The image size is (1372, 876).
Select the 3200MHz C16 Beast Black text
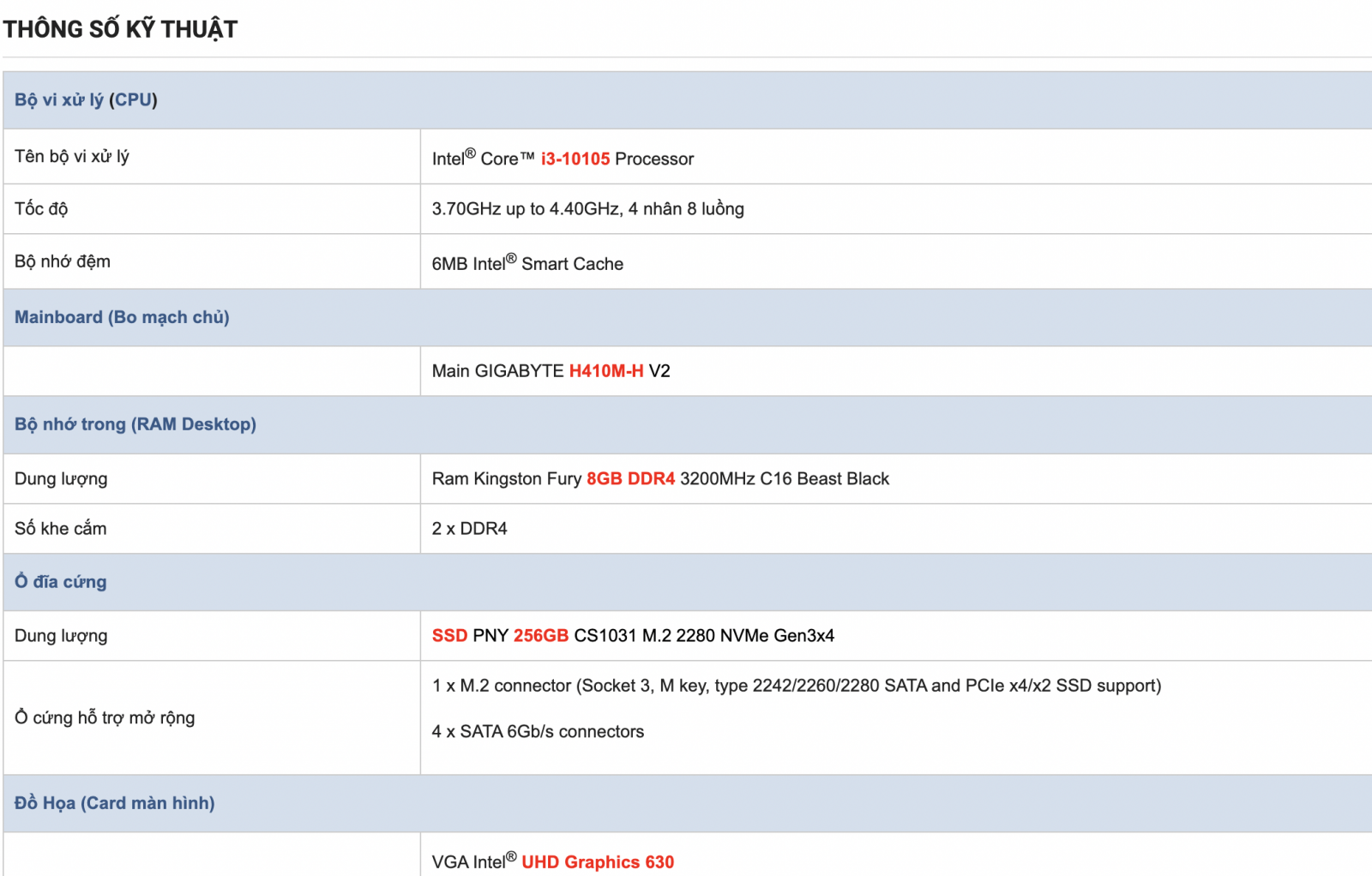tap(785, 479)
